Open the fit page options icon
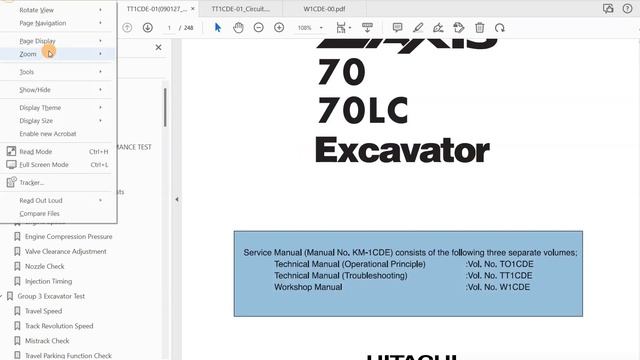 pos(343,28)
